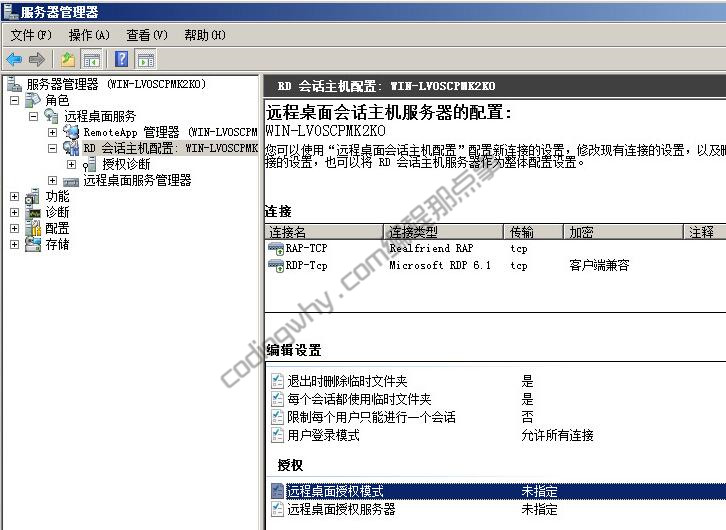
Task: Click the 远程桌面授权模式 setting icon
Action: [277, 491]
